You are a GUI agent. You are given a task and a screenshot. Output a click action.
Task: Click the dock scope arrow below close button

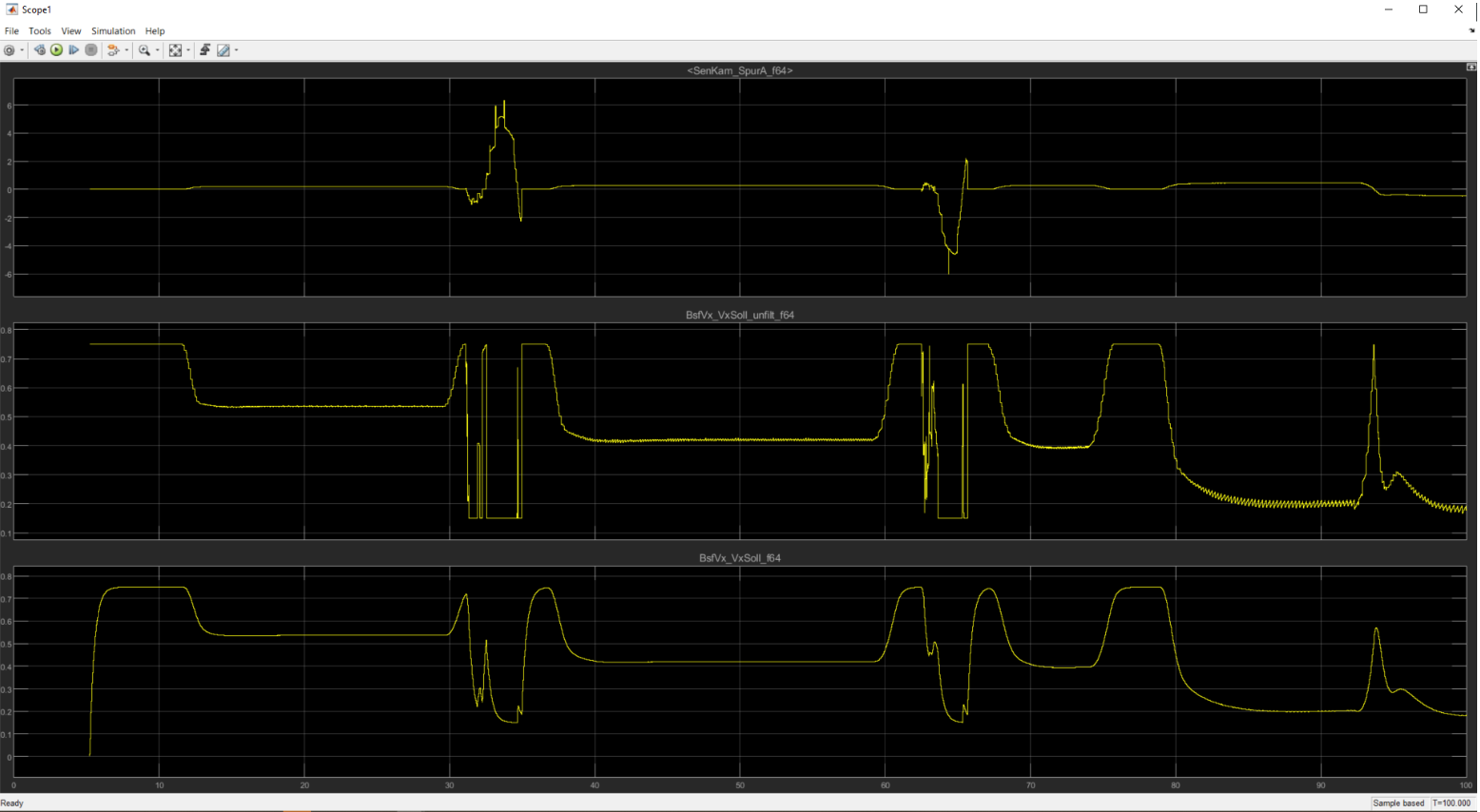1471,31
